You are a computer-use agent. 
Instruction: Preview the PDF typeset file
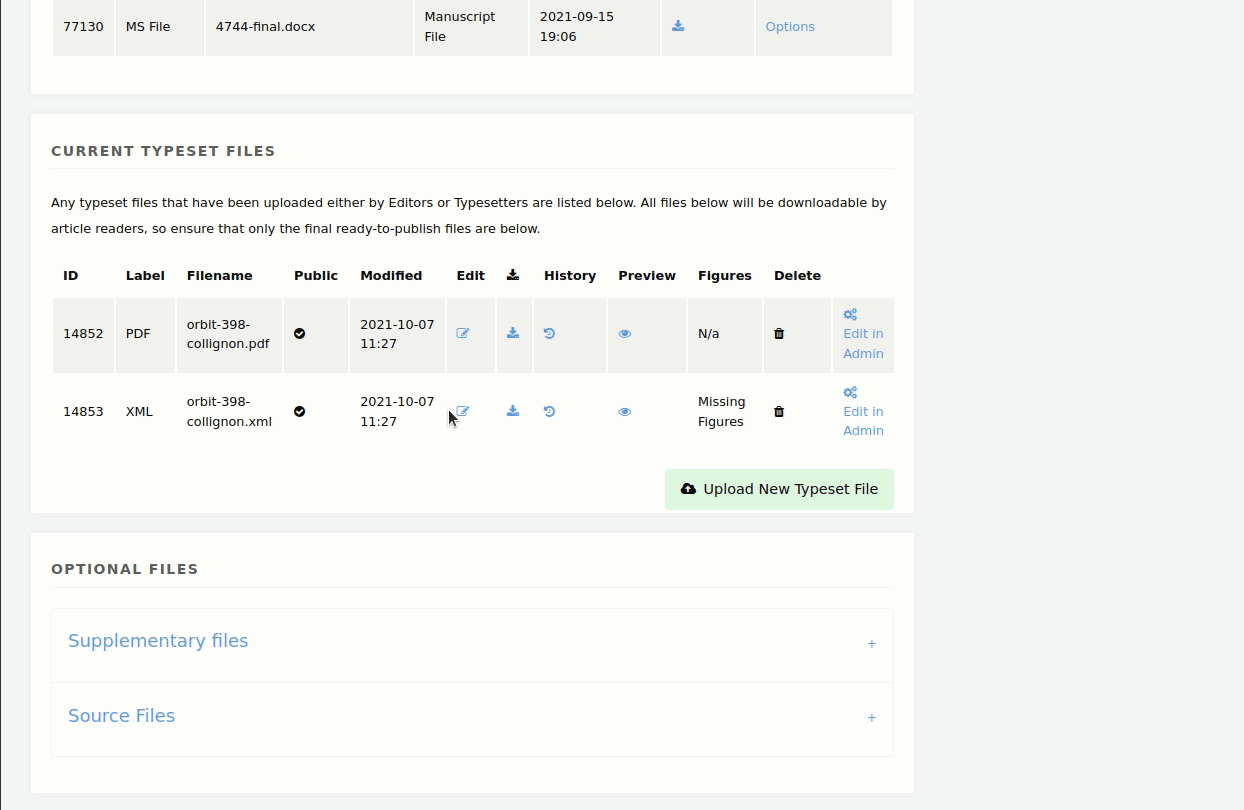(625, 334)
